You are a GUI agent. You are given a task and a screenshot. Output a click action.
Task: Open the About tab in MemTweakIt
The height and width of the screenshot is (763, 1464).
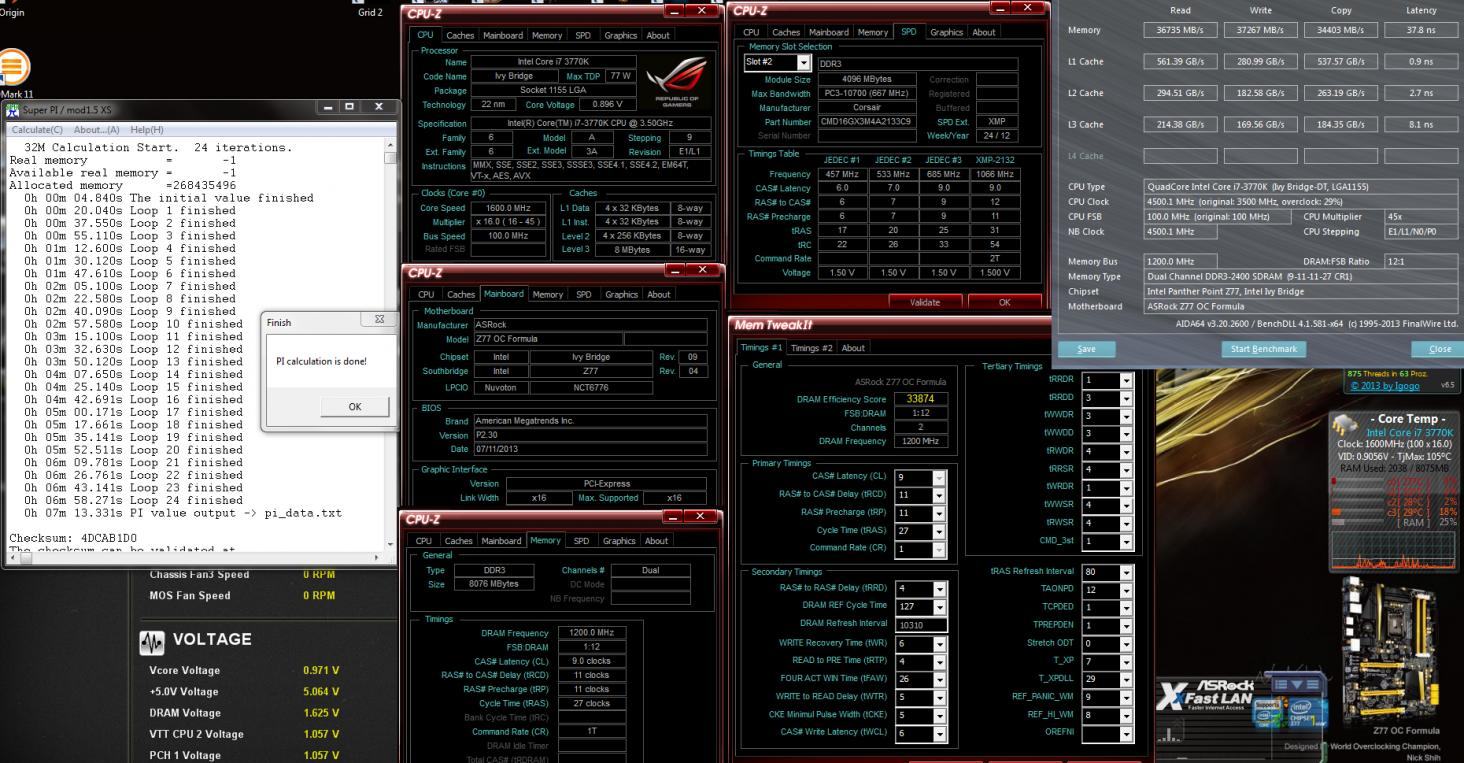(853, 348)
